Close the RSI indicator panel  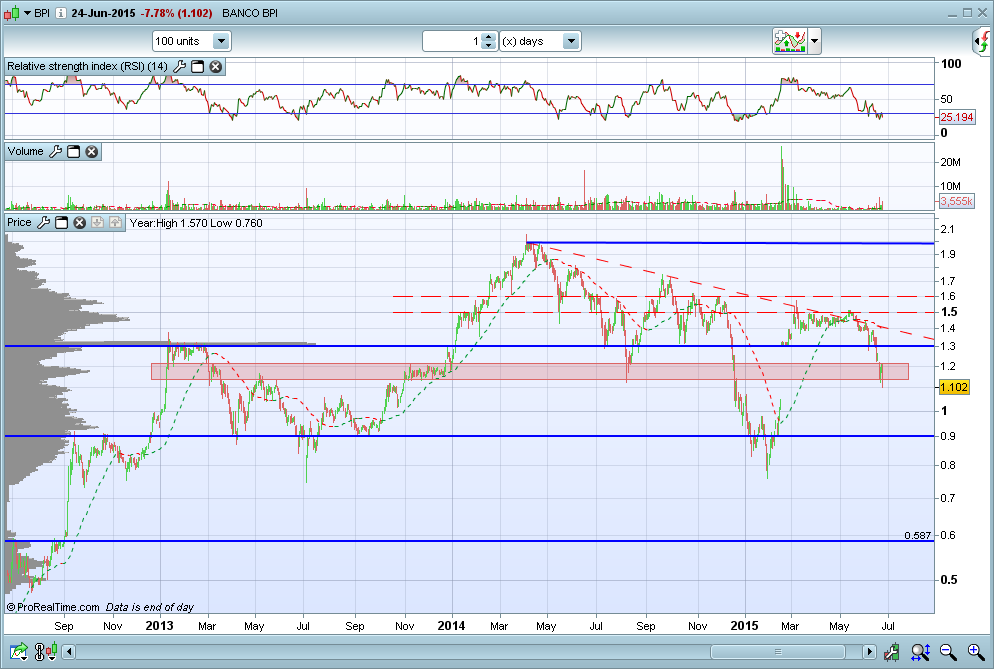click(x=216, y=67)
